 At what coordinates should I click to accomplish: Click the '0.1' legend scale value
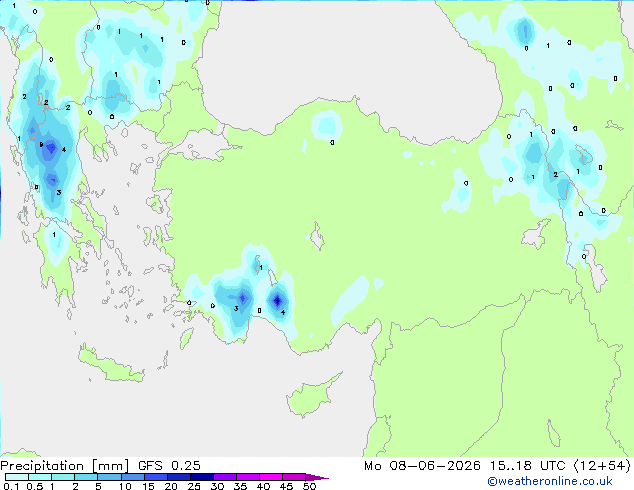(11, 486)
